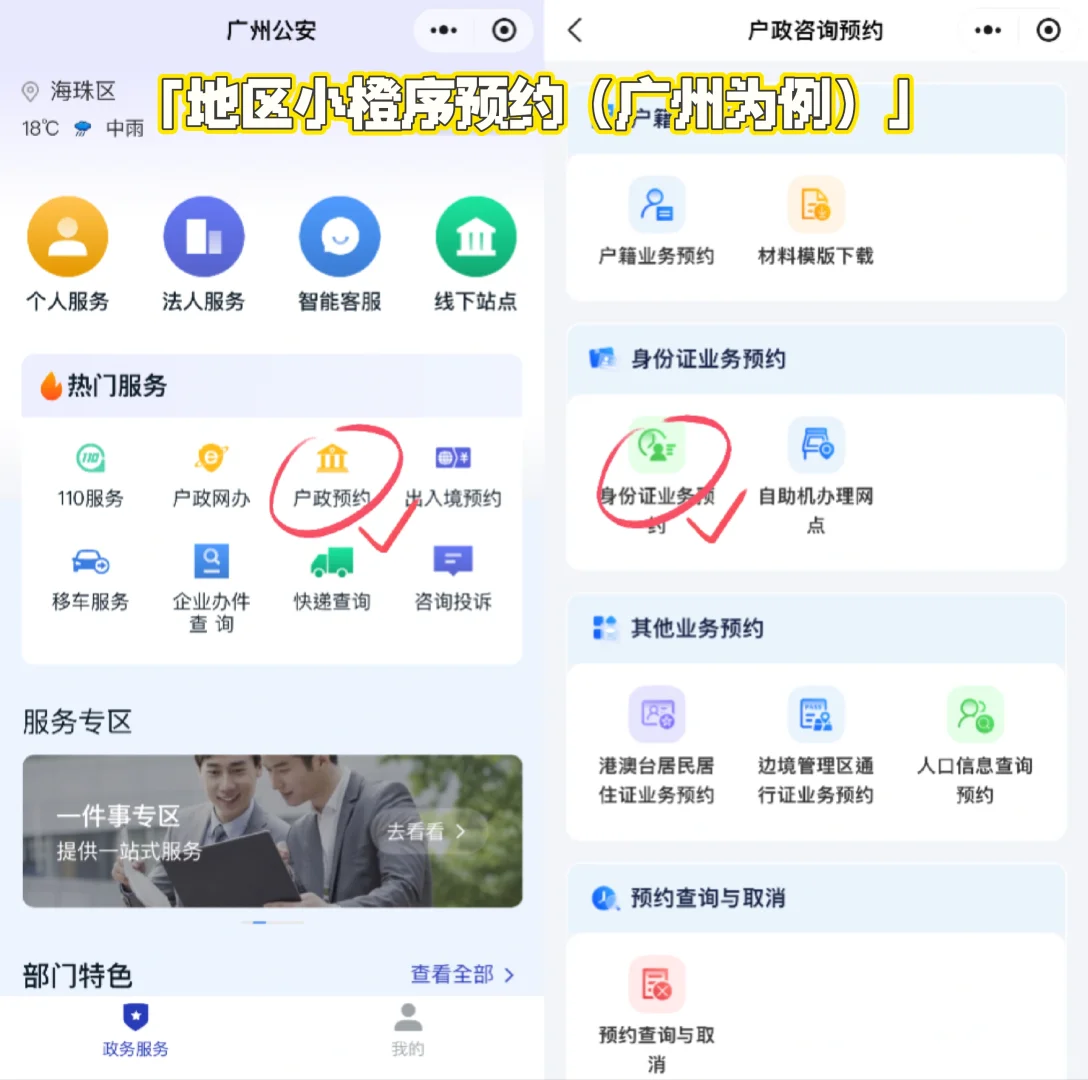Tap 去看看 button on banner
Screen dimensions: 1088x1080
(x=428, y=831)
